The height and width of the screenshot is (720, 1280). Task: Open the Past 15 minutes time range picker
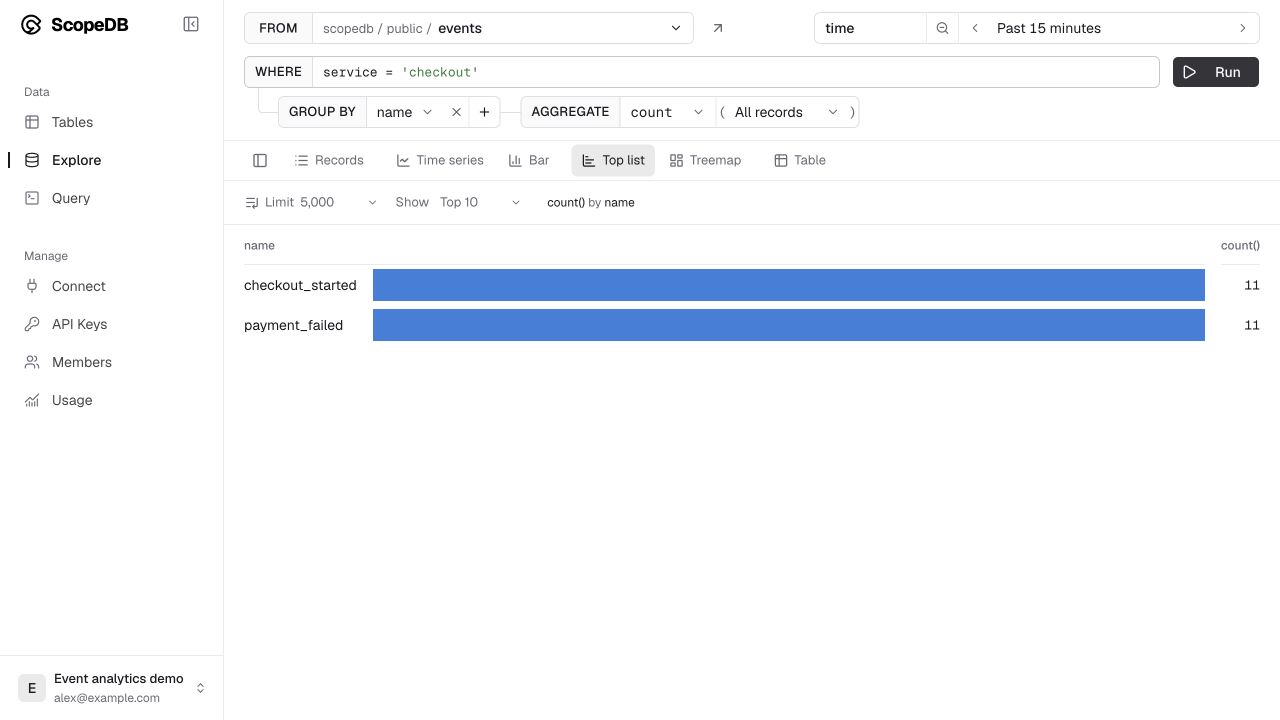(x=1109, y=28)
